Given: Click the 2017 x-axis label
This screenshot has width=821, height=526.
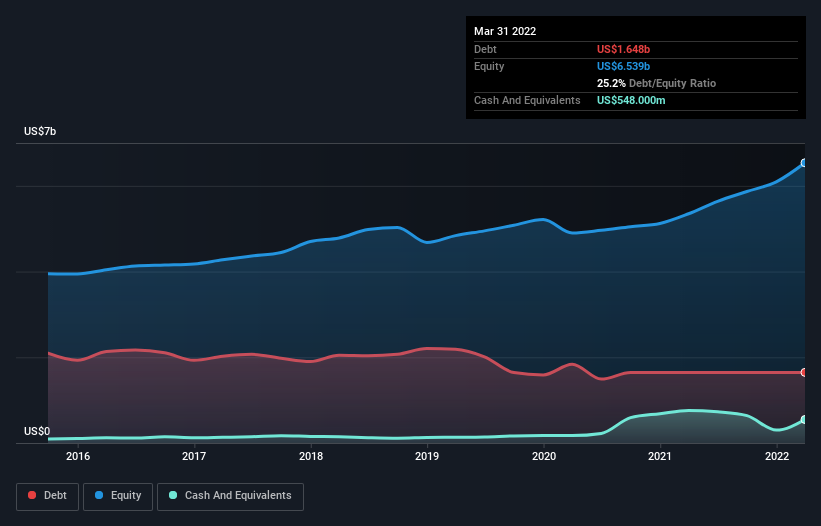Looking at the screenshot, I should [x=194, y=456].
